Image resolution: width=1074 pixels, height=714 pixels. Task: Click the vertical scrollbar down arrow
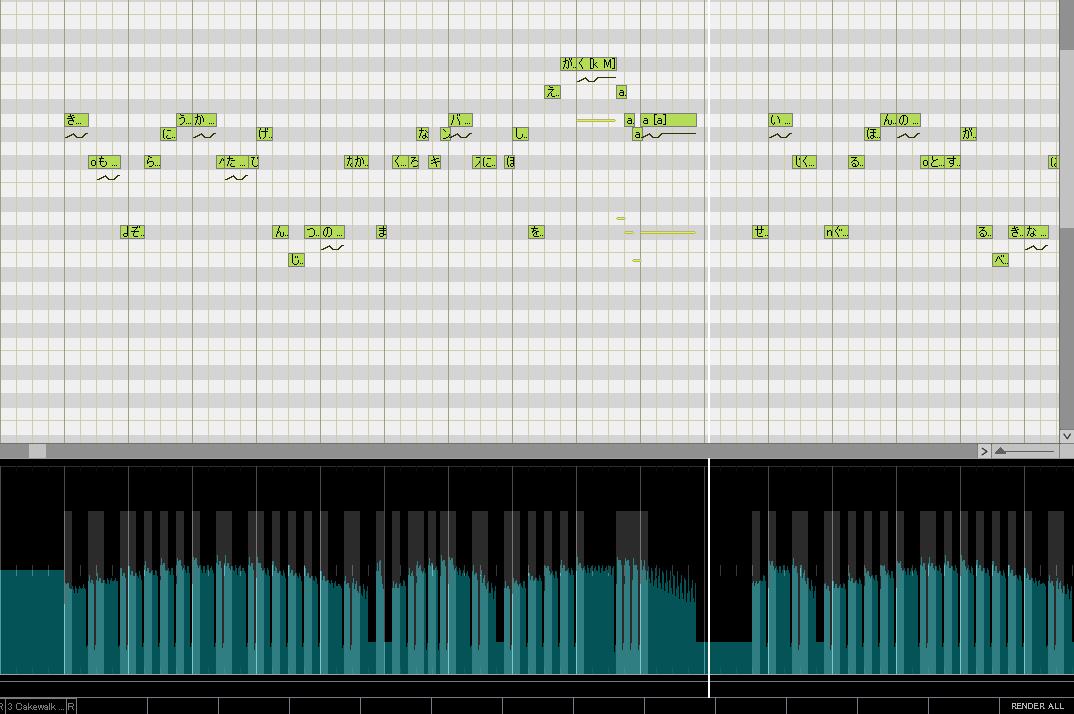pyautogui.click(x=1066, y=436)
